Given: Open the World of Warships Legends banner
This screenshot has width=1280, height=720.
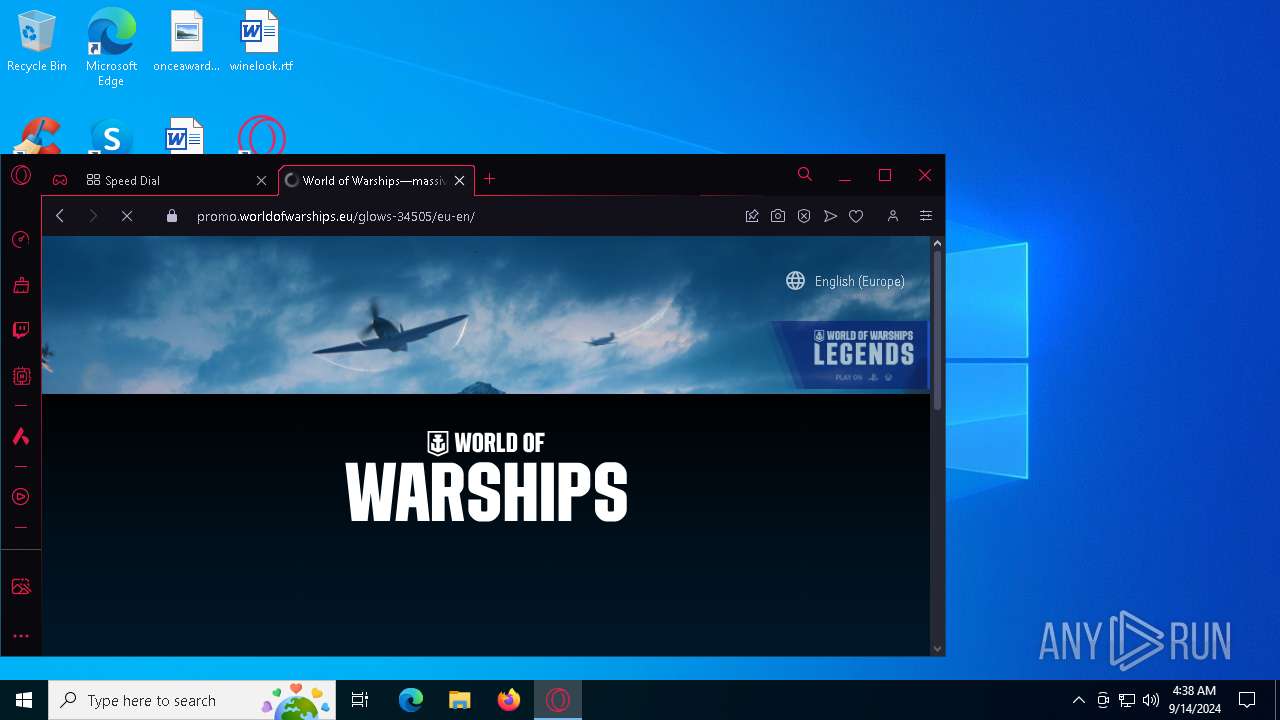Looking at the screenshot, I should pos(850,354).
